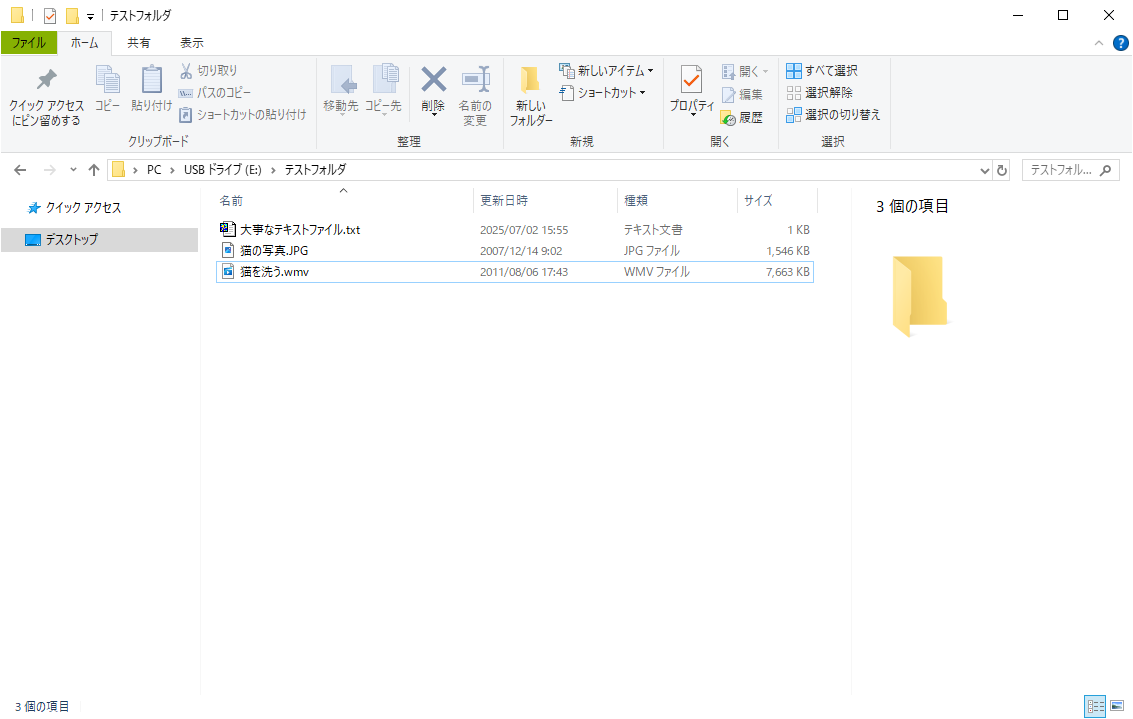Screen dimensions: 1133x719
Task: Click PC in the address path
Action: pos(154,170)
